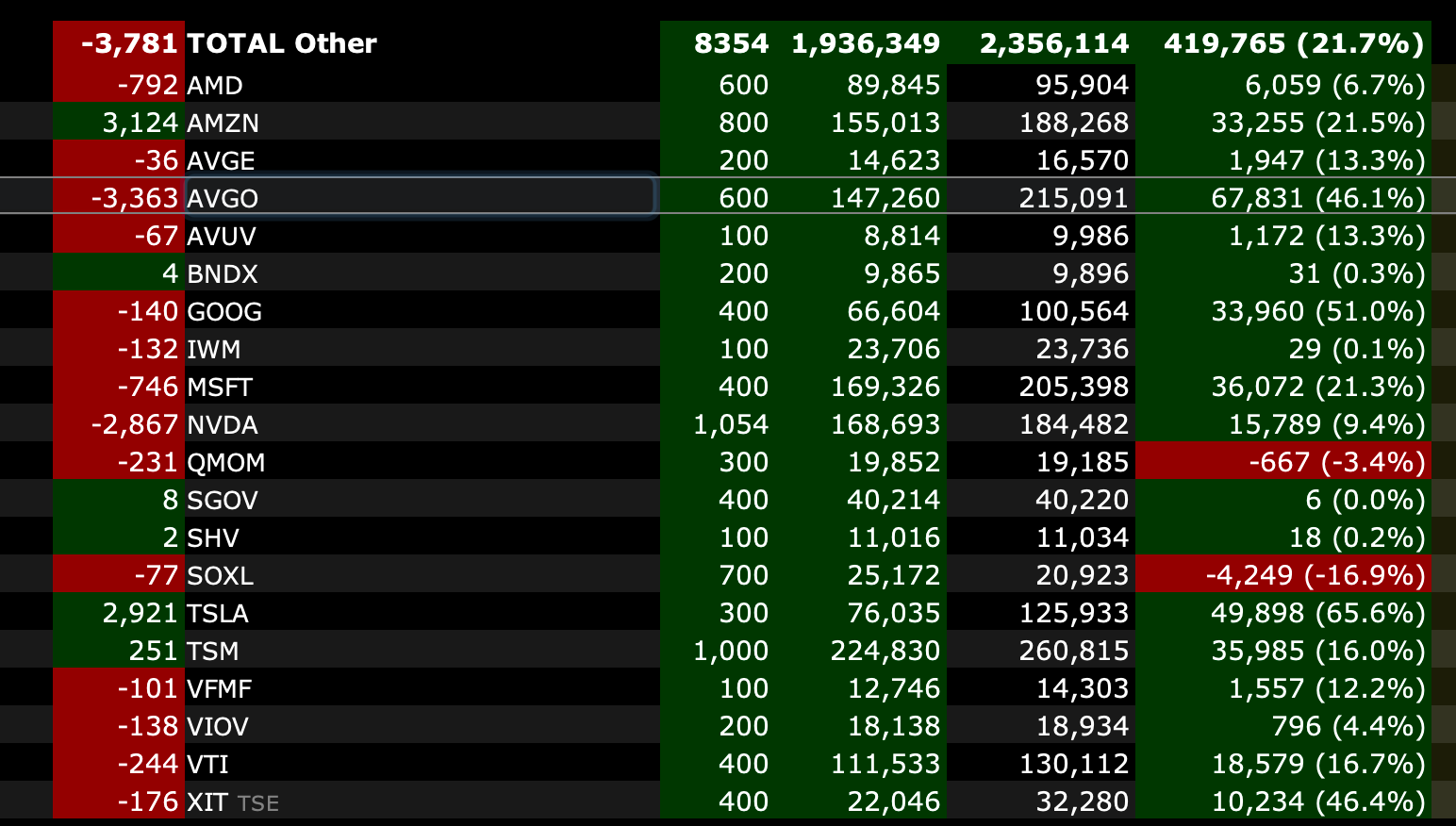Screen dimensions: 1456x826
Task: Click the highlighted AVGO symbol field
Action: coord(420,197)
